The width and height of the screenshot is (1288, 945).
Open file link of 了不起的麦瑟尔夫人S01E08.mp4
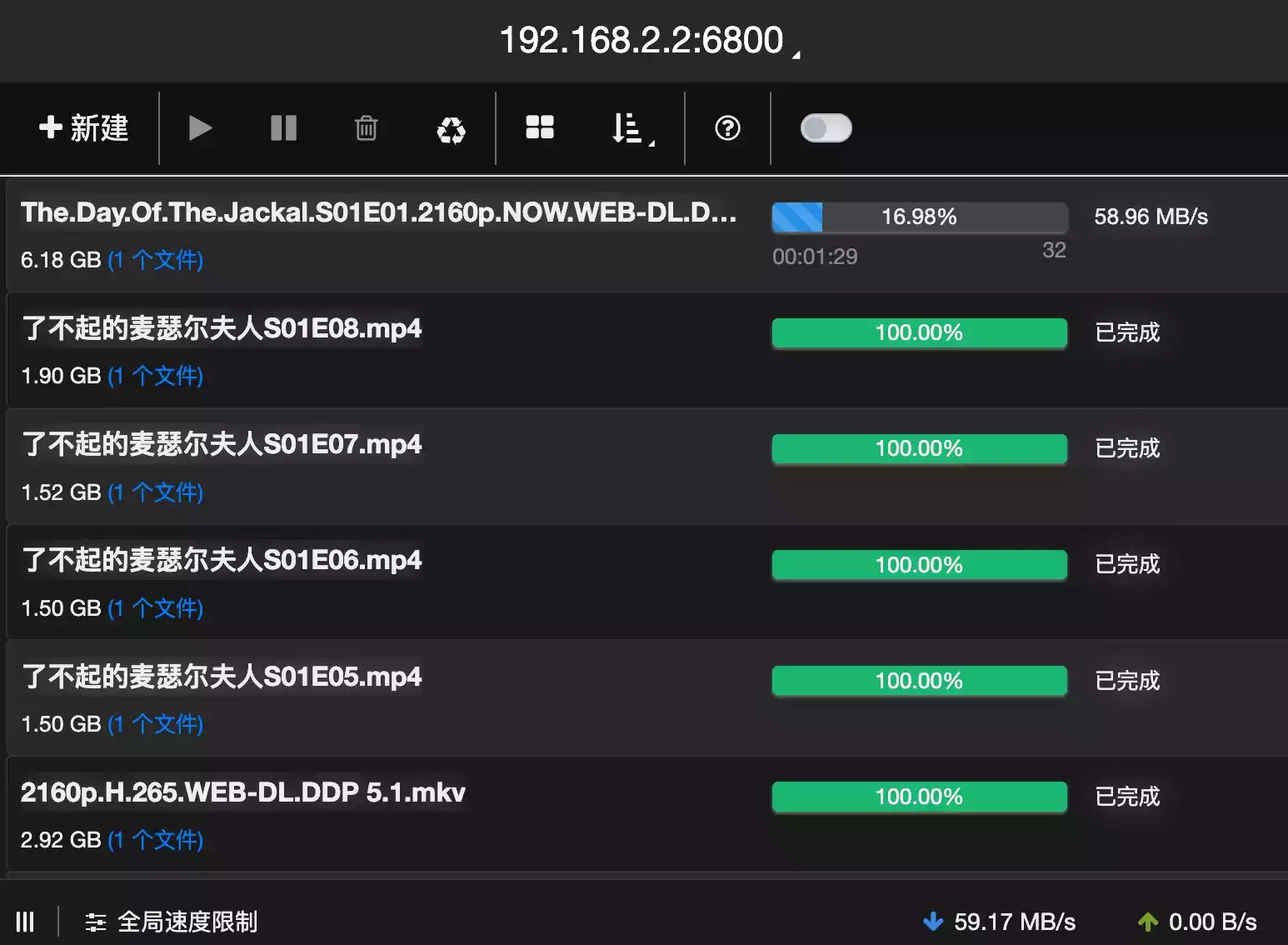pos(156,376)
